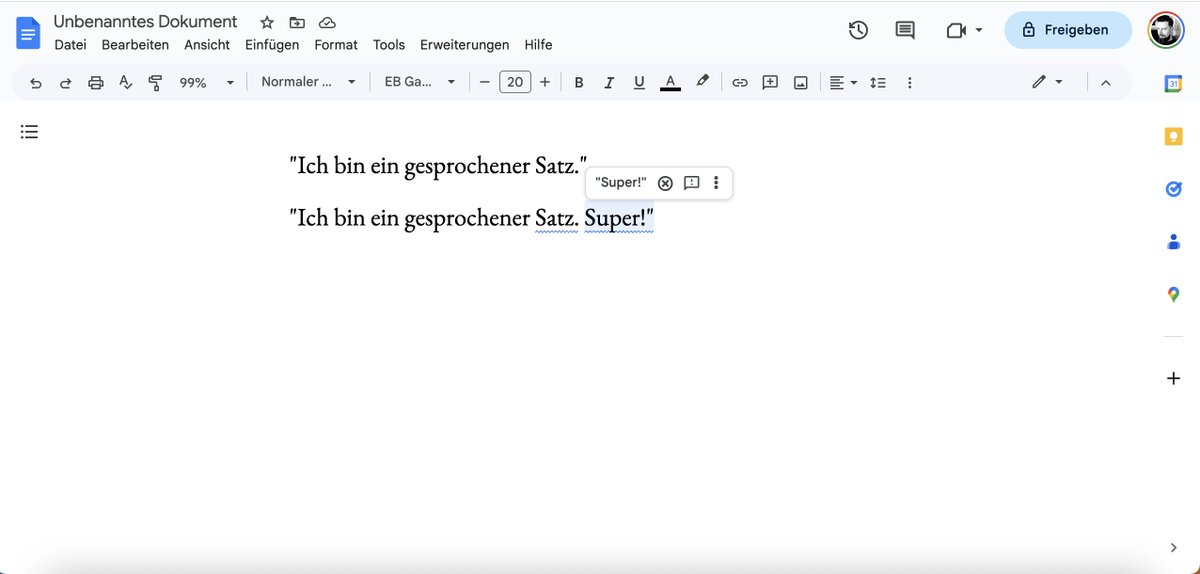The height and width of the screenshot is (574, 1200).
Task: Add a comment from toolbar
Action: click(770, 83)
